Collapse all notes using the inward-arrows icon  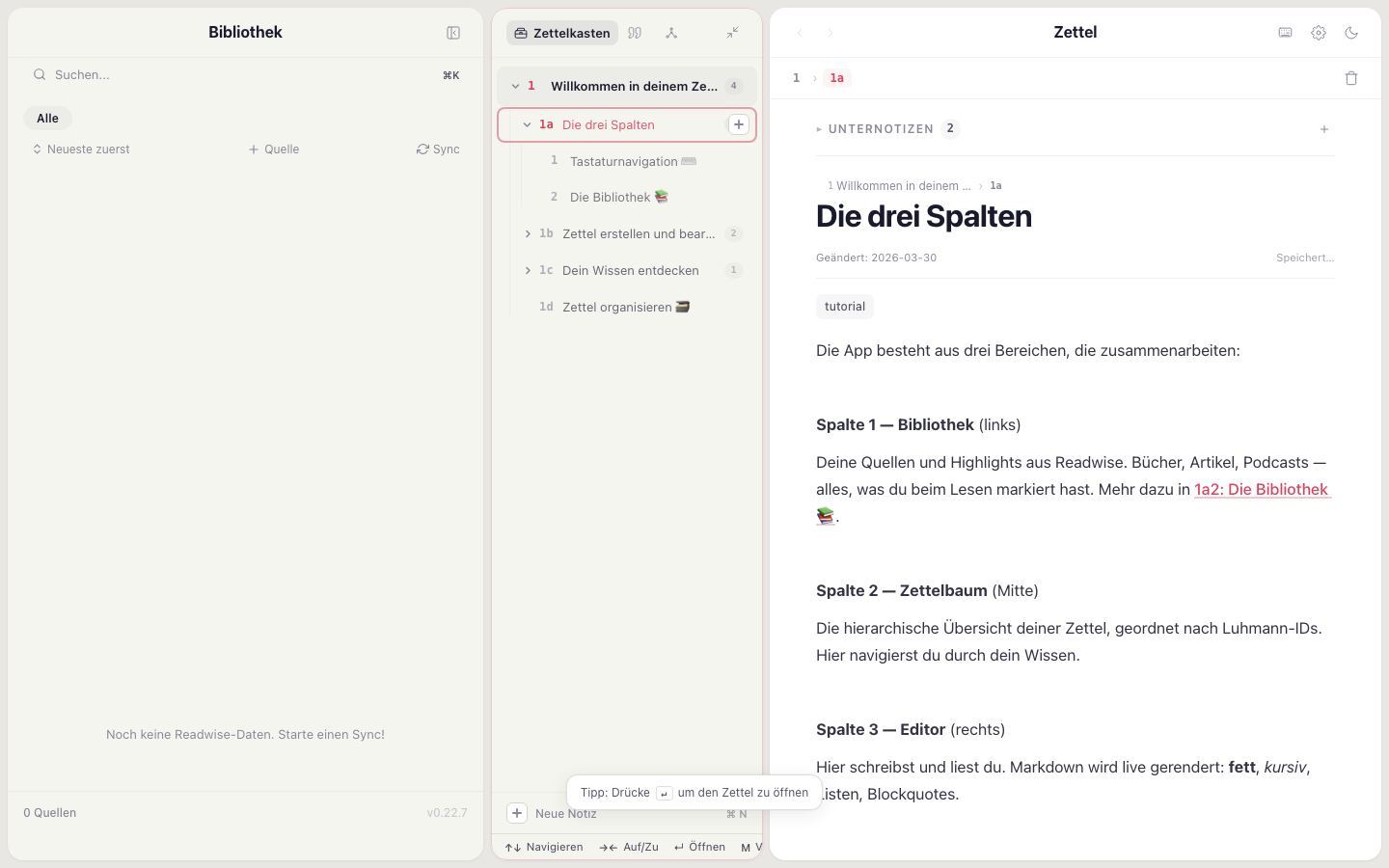point(732,32)
